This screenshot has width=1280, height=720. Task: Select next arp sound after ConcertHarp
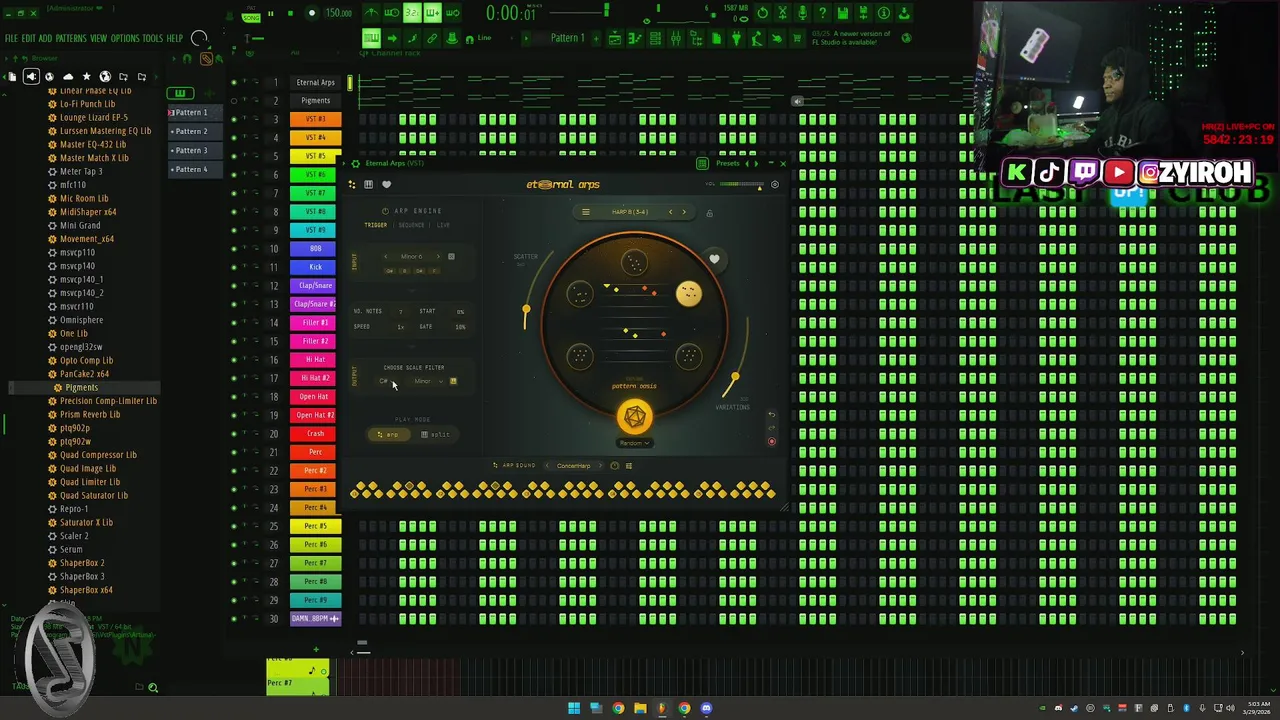pyautogui.click(x=600, y=465)
